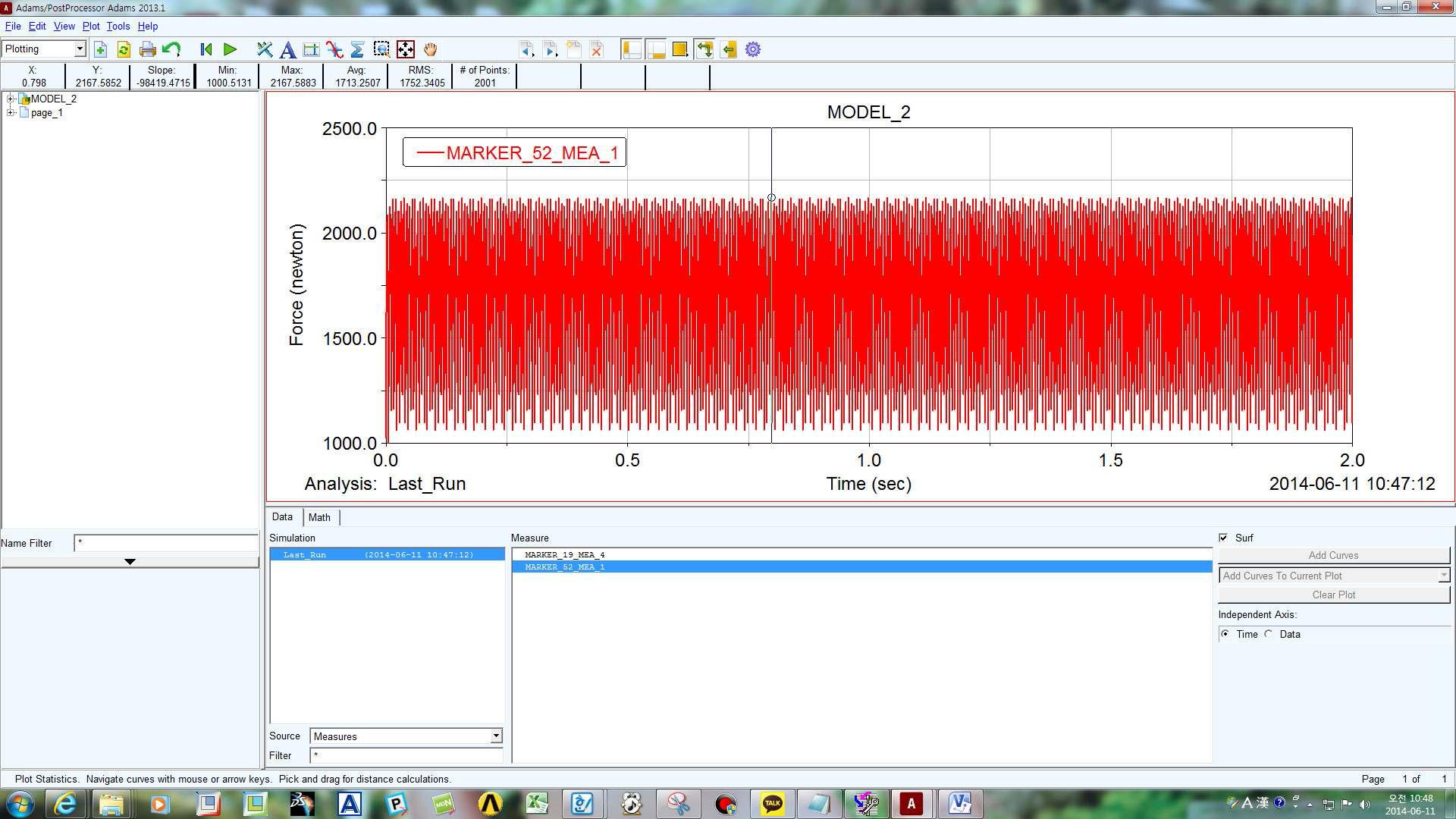Click the Add Curves button

click(1334, 556)
